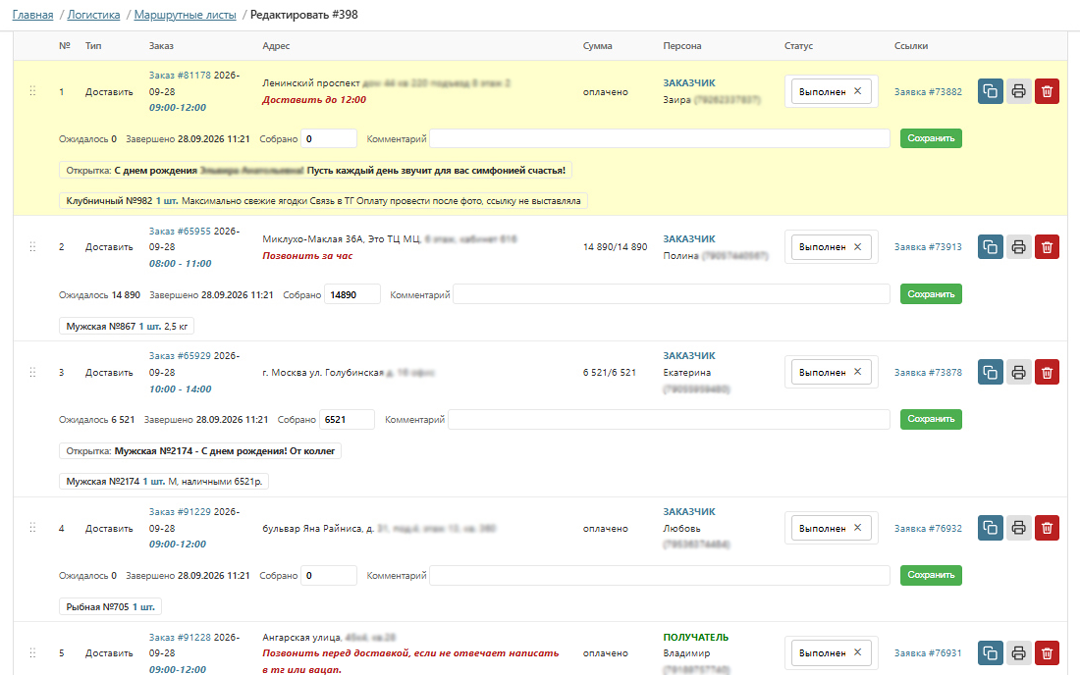The image size is (1080, 675).
Task: Delete the row with Заявка #73882
Action: (1047, 92)
